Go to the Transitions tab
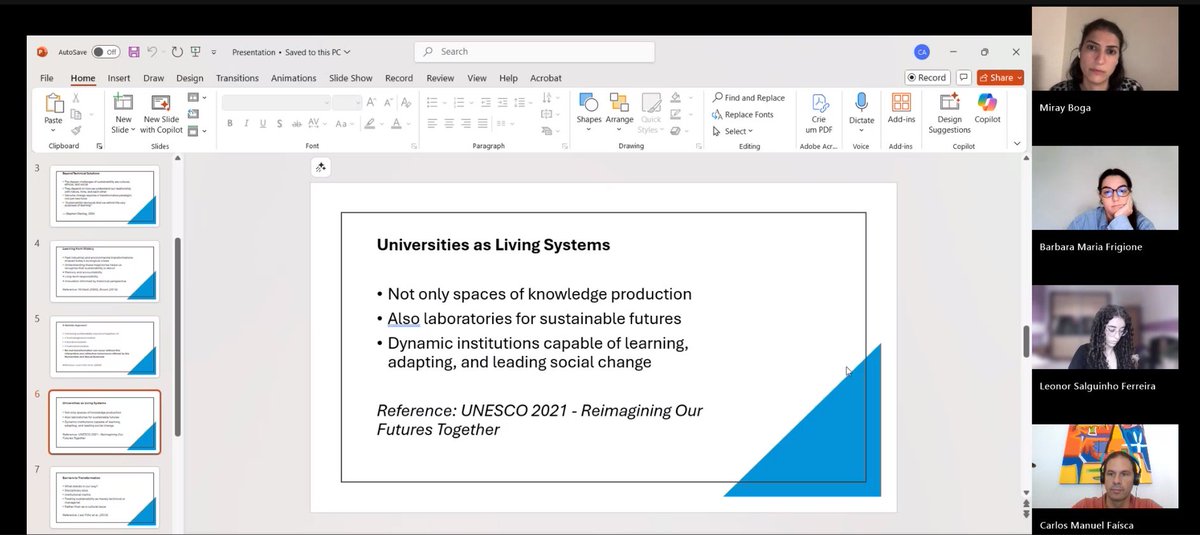The height and width of the screenshot is (535, 1200). (237, 78)
